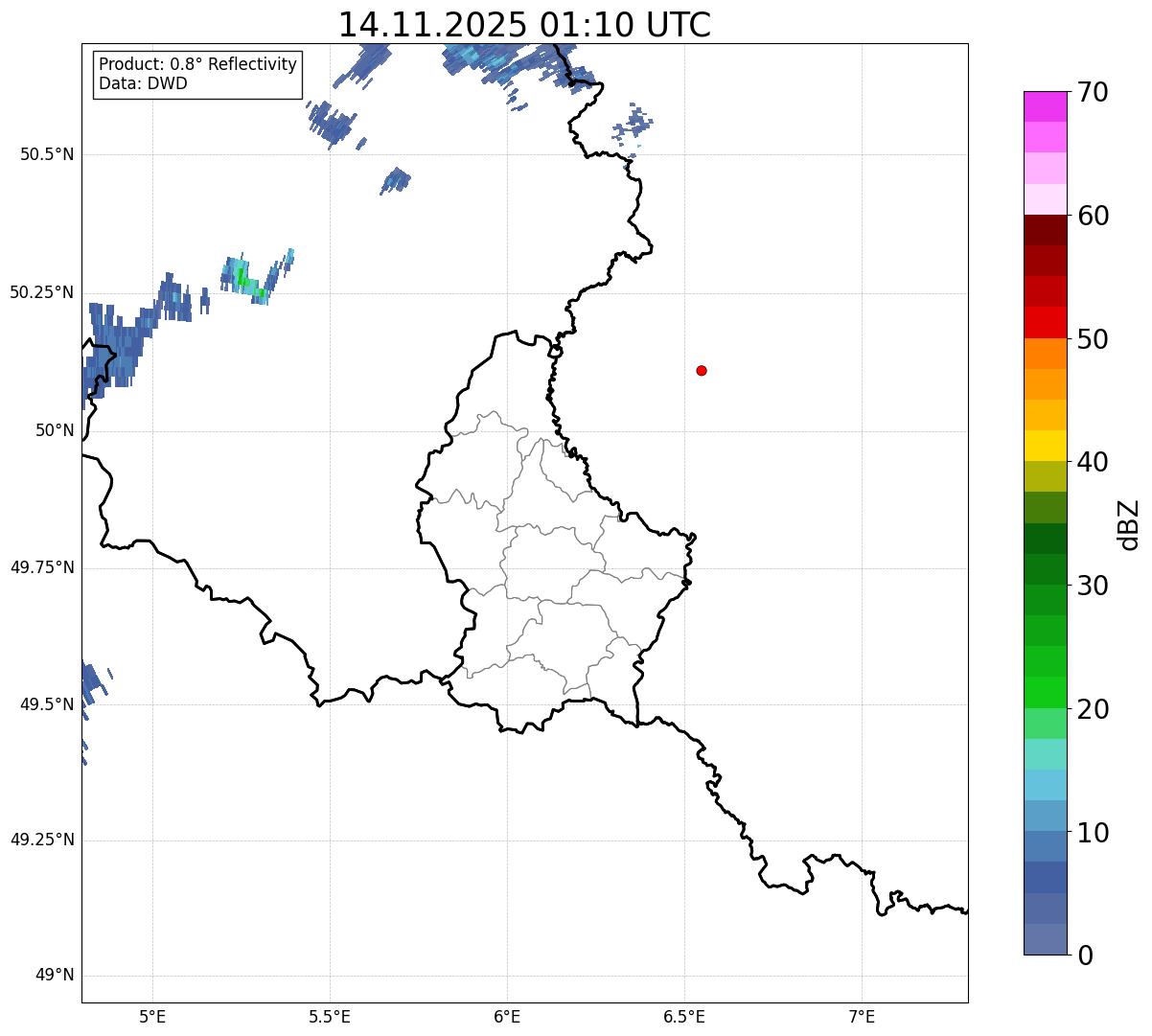Click longitude label 6°E
The width and height of the screenshot is (1152, 1036).
point(507,1017)
